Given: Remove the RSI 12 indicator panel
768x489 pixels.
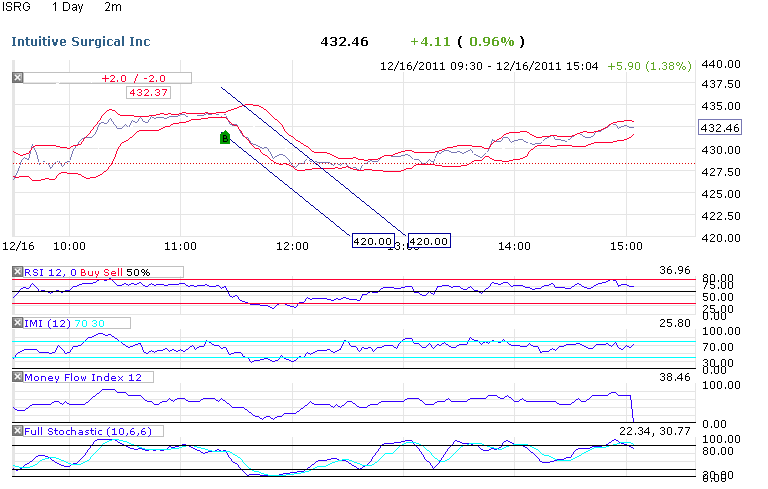Looking at the screenshot, I should click(x=18, y=271).
